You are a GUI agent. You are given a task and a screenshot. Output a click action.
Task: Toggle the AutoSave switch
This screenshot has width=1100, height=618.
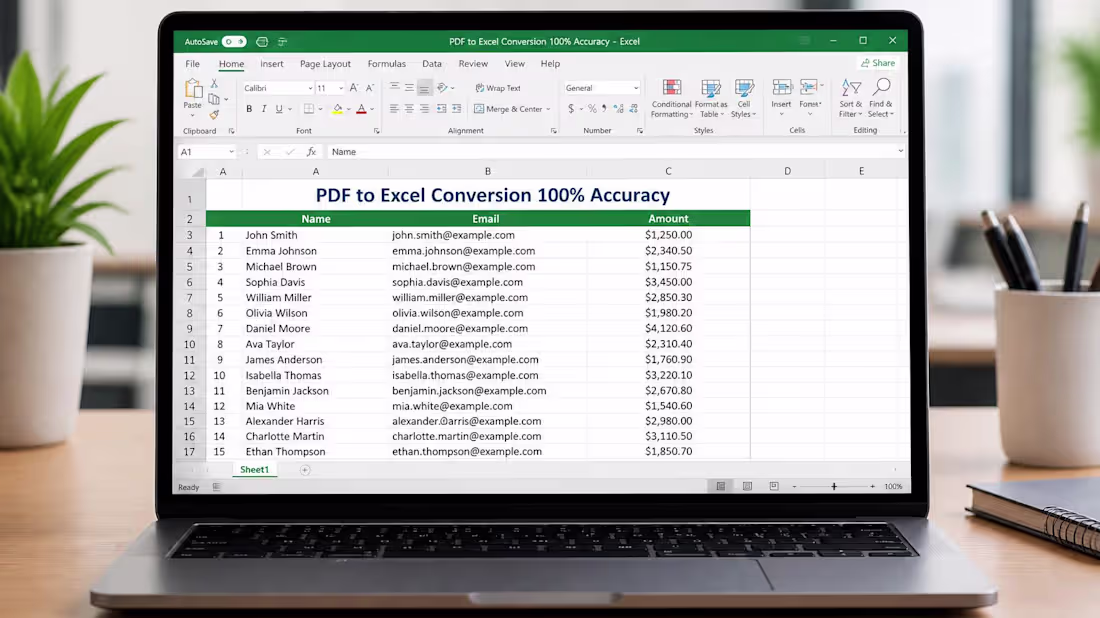[x=234, y=41]
